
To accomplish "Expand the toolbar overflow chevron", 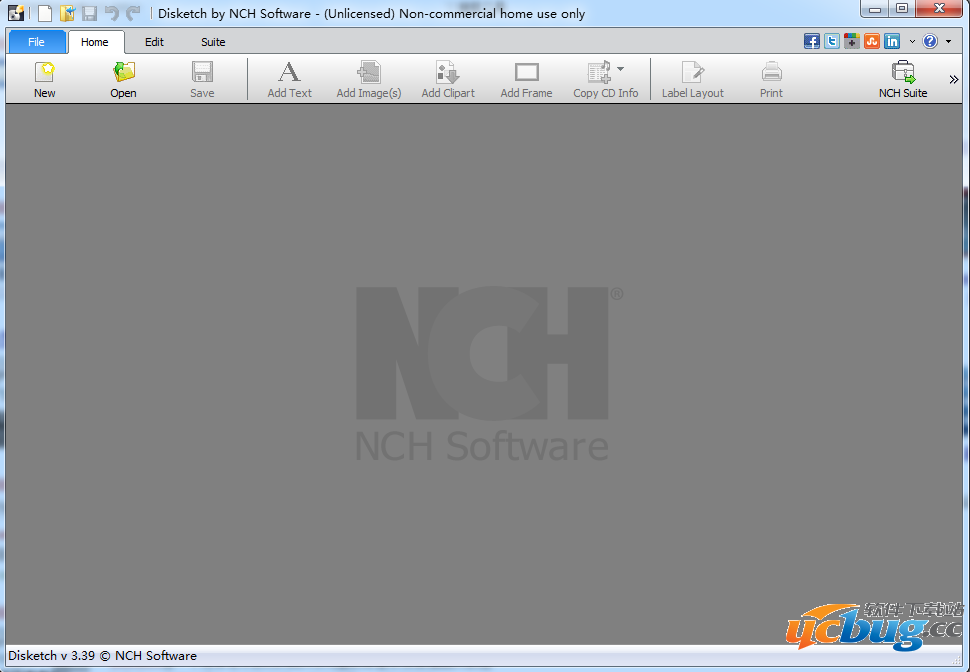I will (953, 80).
